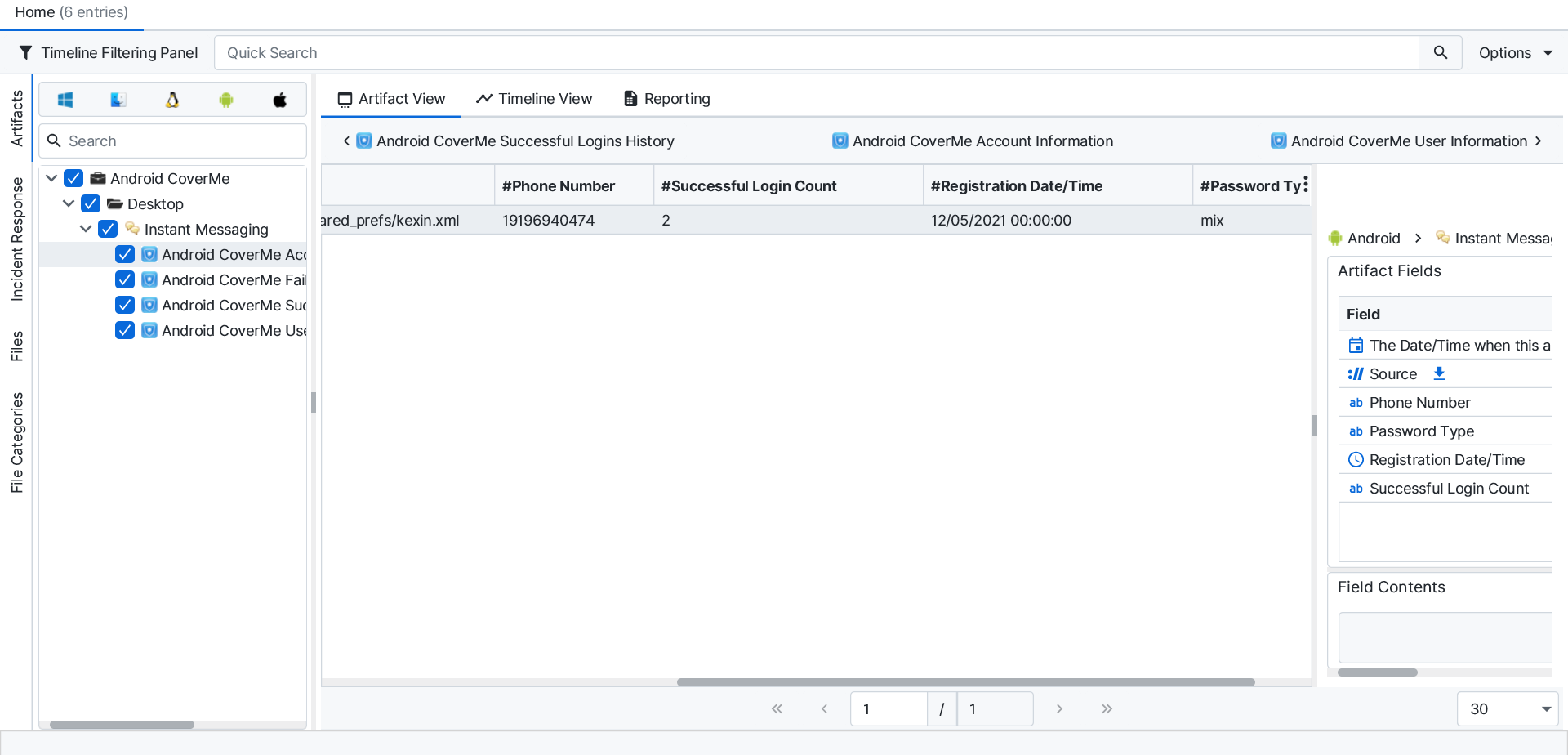The image size is (1568, 755).
Task: Click the Quick Search magnifier icon
Action: point(1440,53)
